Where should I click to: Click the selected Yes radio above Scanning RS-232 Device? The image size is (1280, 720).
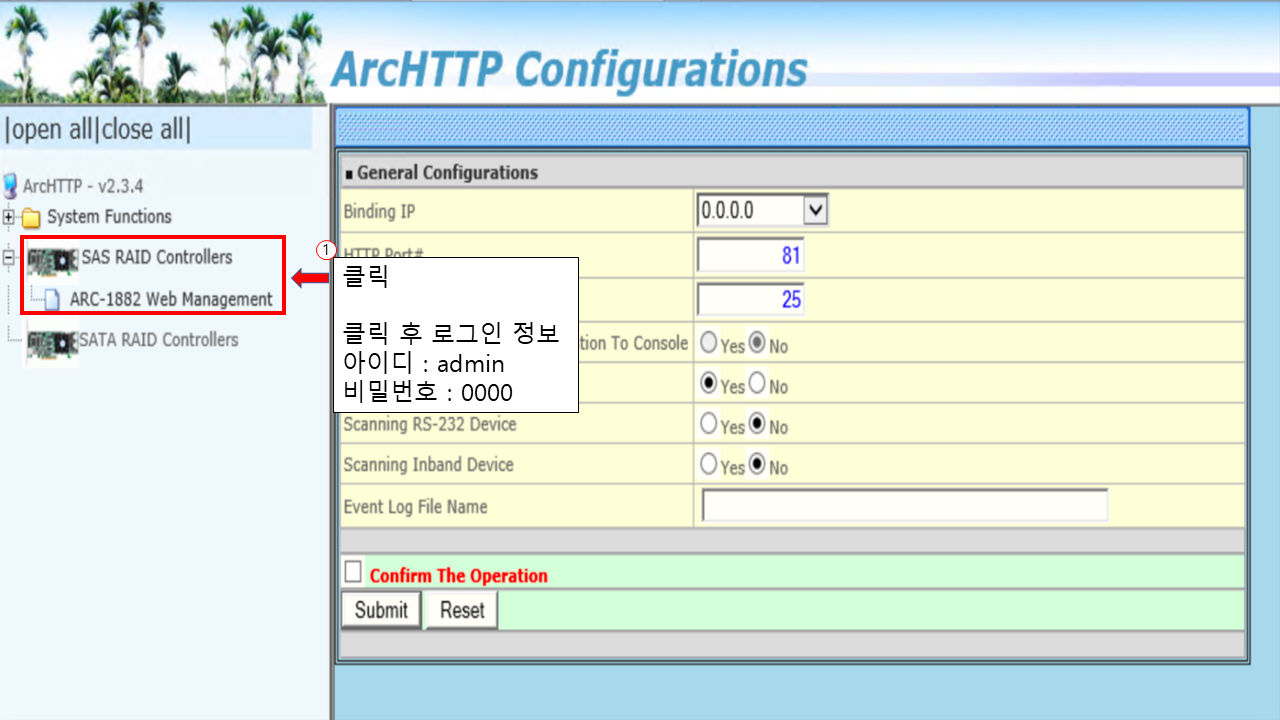point(709,383)
